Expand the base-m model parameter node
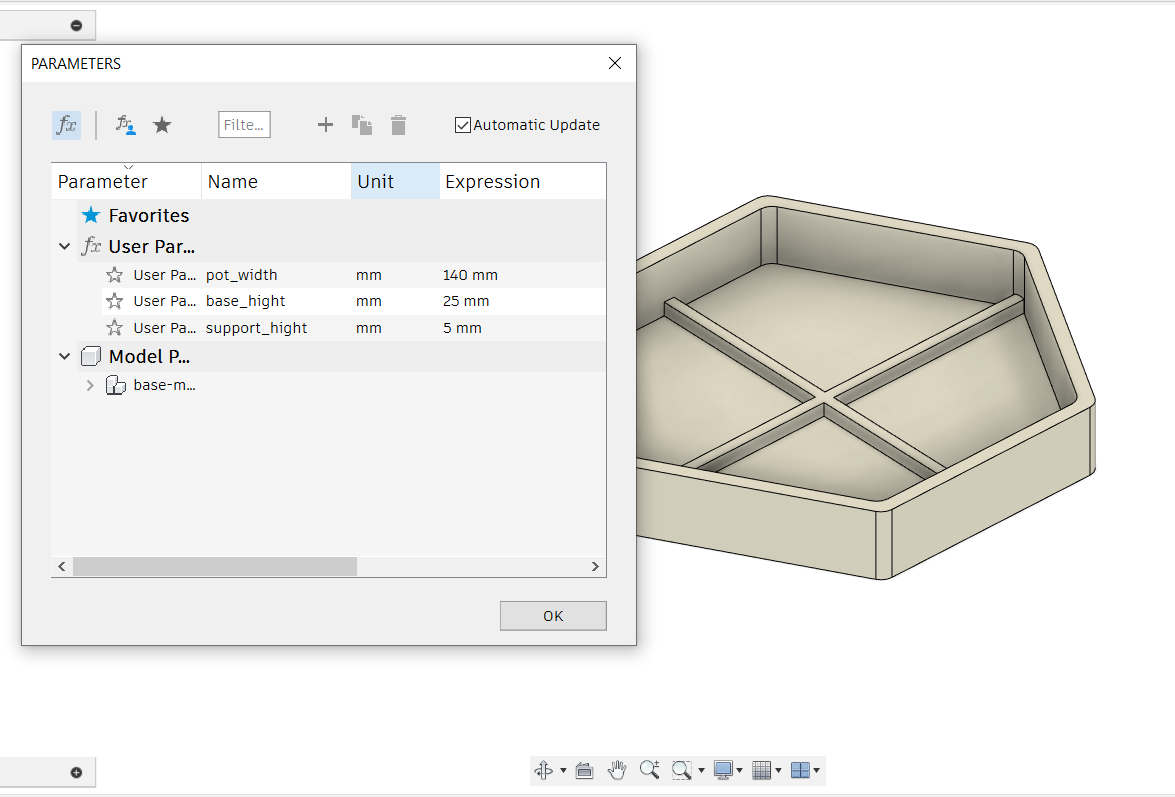Screen dimensions: 1175x797 click(89, 384)
